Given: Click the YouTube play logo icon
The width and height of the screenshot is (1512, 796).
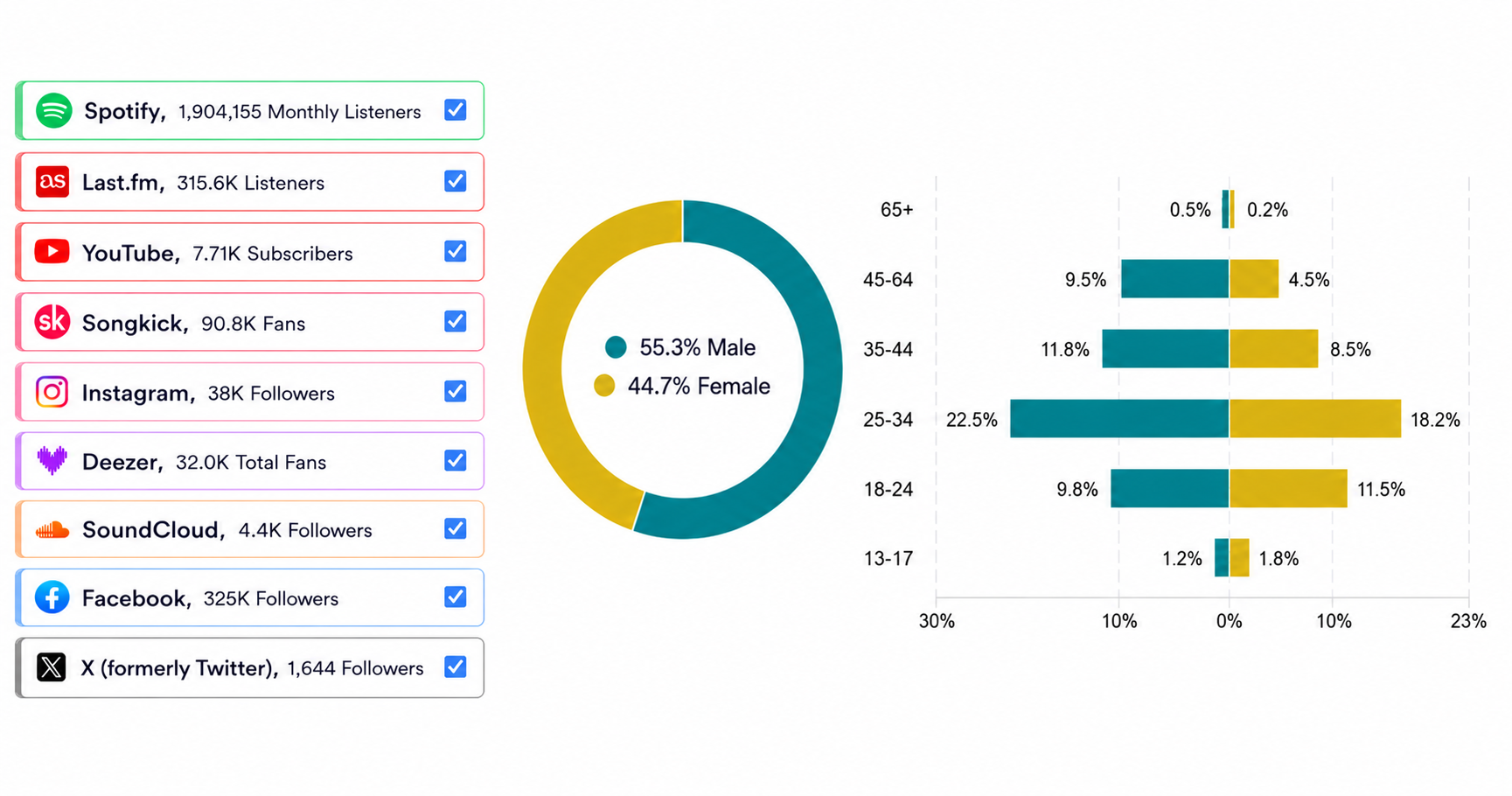Looking at the screenshot, I should [x=52, y=252].
